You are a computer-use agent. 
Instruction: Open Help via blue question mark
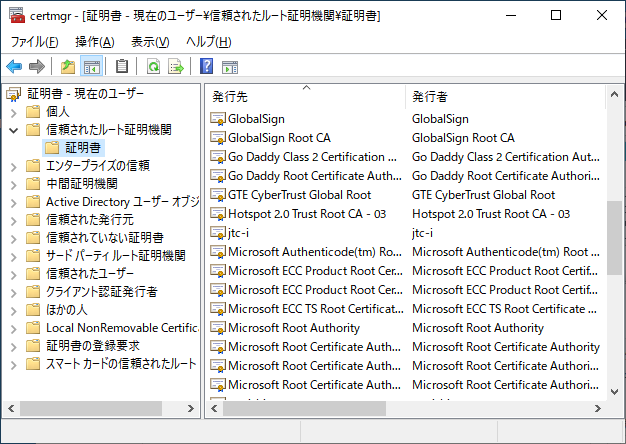click(206, 66)
